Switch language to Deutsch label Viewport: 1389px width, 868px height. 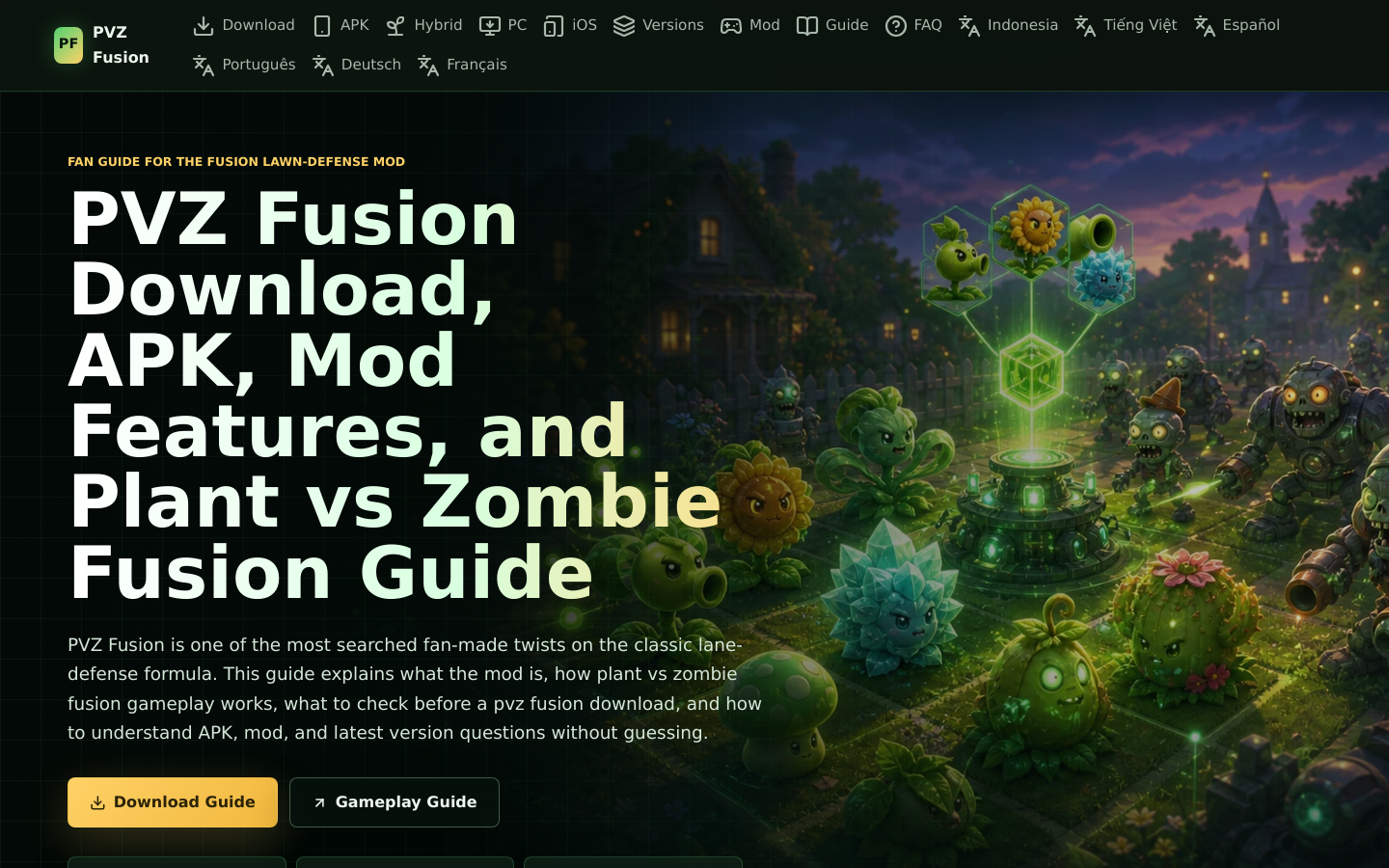[x=371, y=65]
